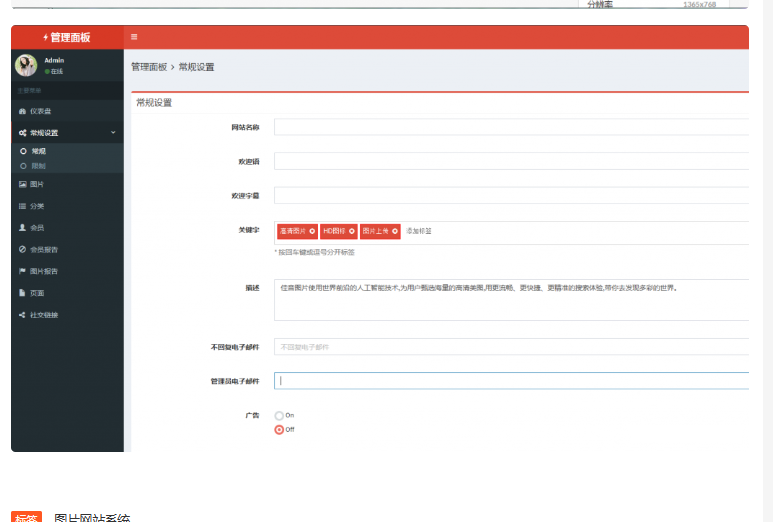Image resolution: width=773 pixels, height=522 pixels.
Task: Open 社交链接 share item in sidebar
Action: [43, 315]
